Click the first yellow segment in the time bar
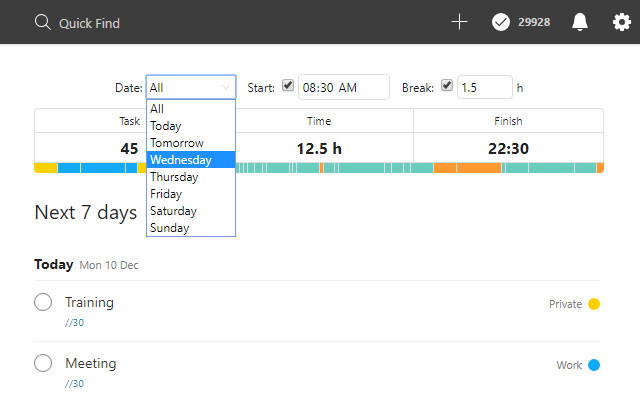 pos(46,168)
